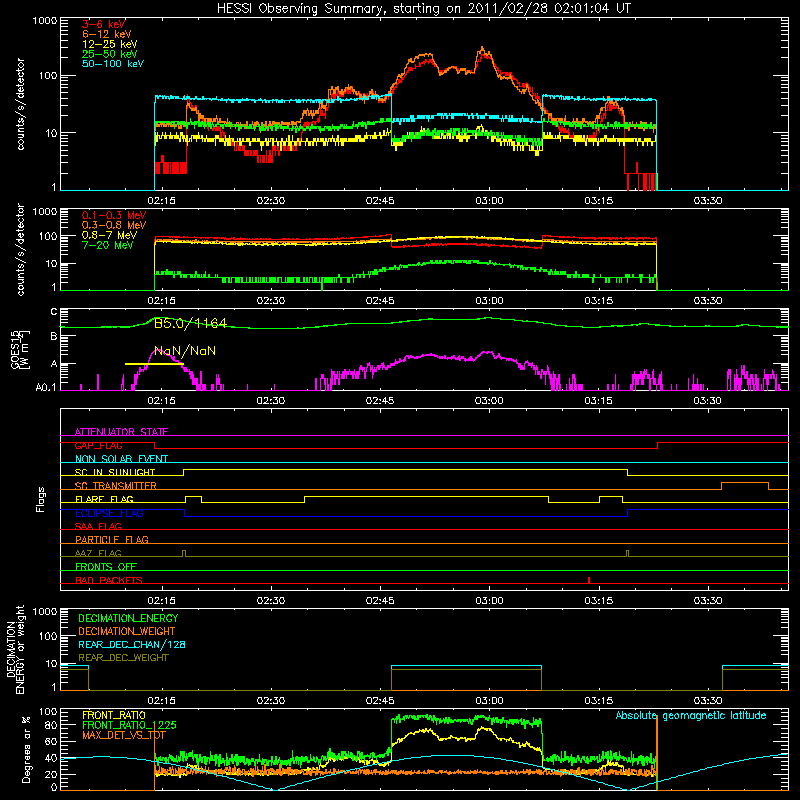The image size is (800, 800).
Task: Click the Degrees or % axis label
Action: pos(26,749)
